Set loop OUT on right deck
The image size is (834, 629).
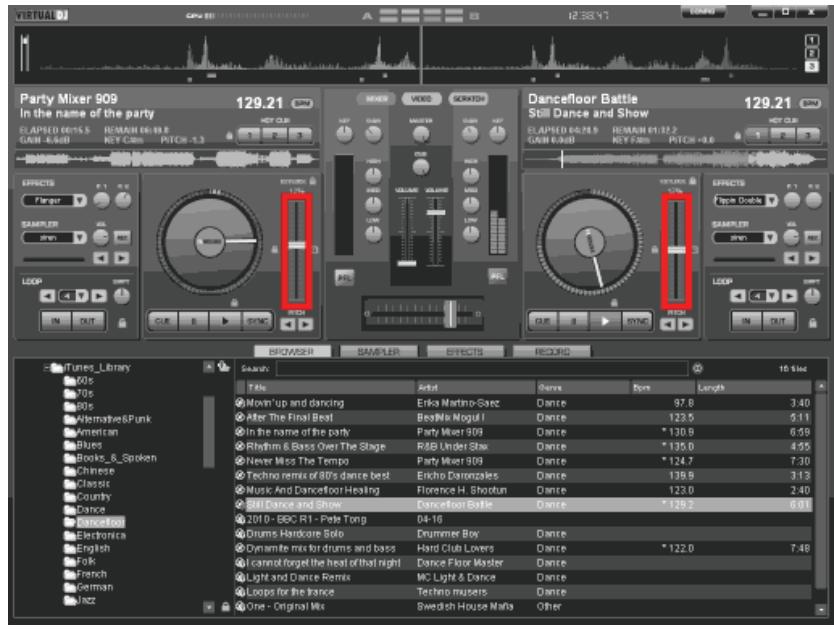point(778,321)
